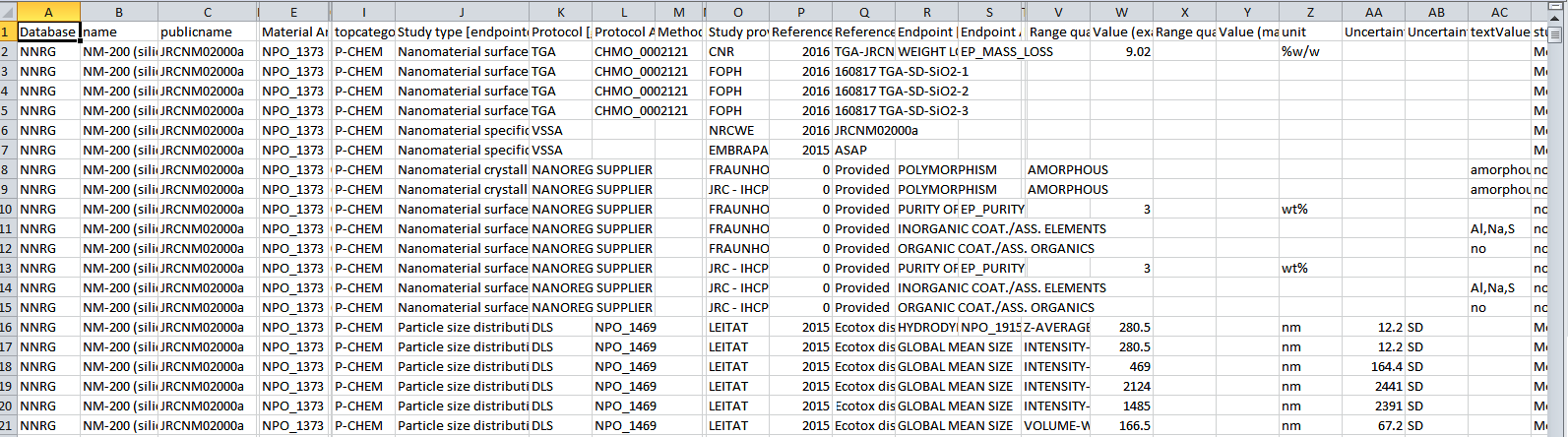Click the 'textValue' header cell

tap(1500, 31)
